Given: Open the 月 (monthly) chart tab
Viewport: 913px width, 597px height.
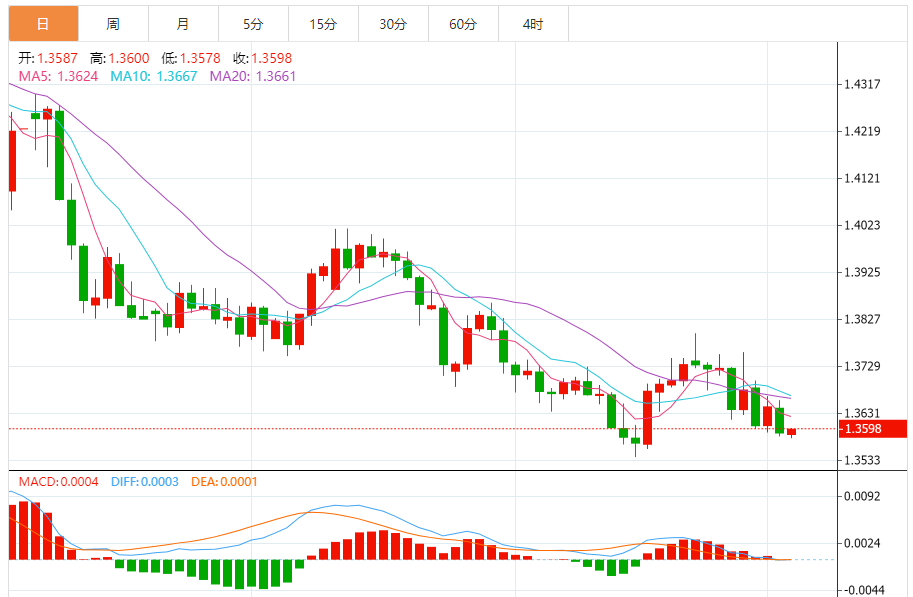Looking at the screenshot, I should [183, 24].
